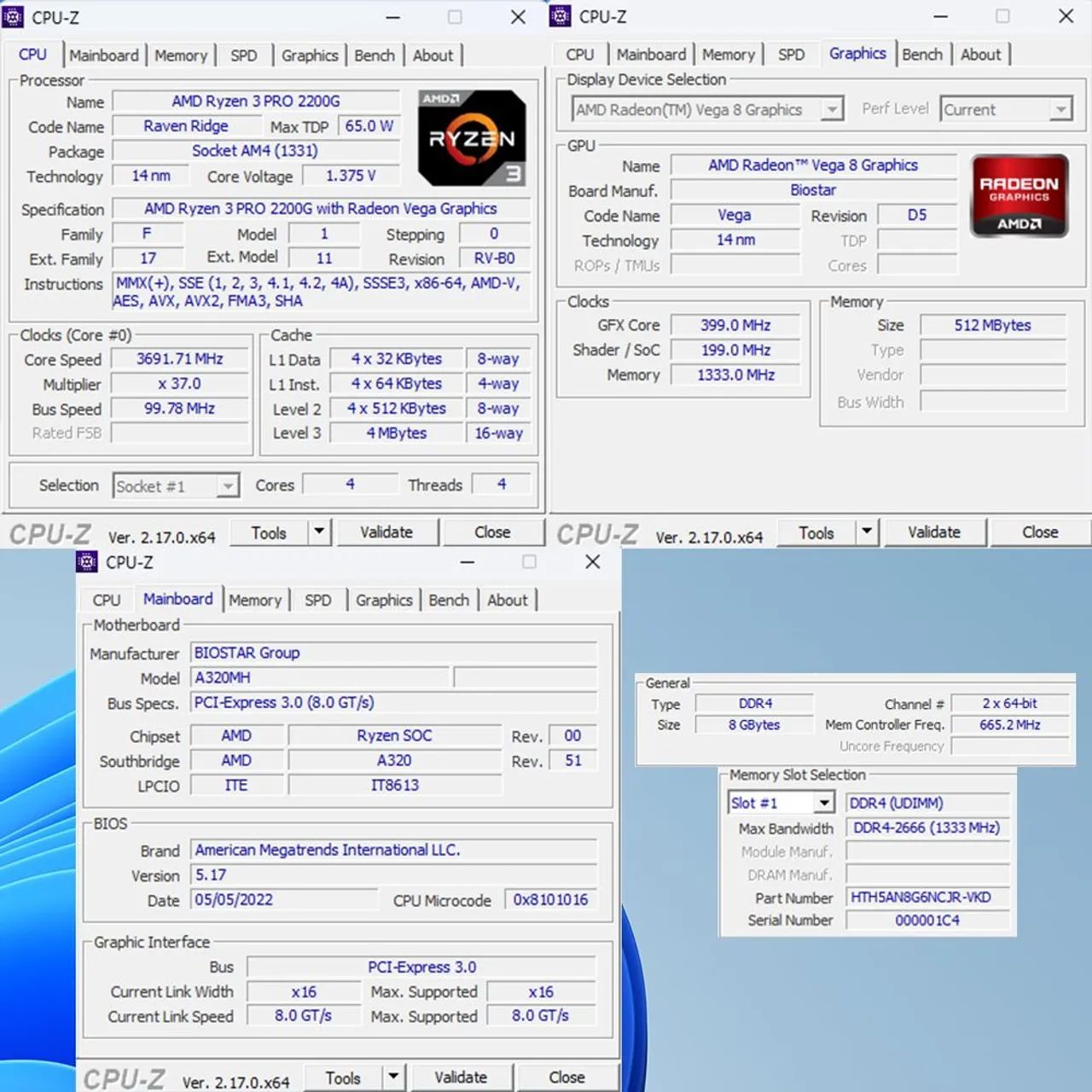Expand the Slot #1 memory slot dropdown
1092x1092 pixels.
[x=823, y=803]
